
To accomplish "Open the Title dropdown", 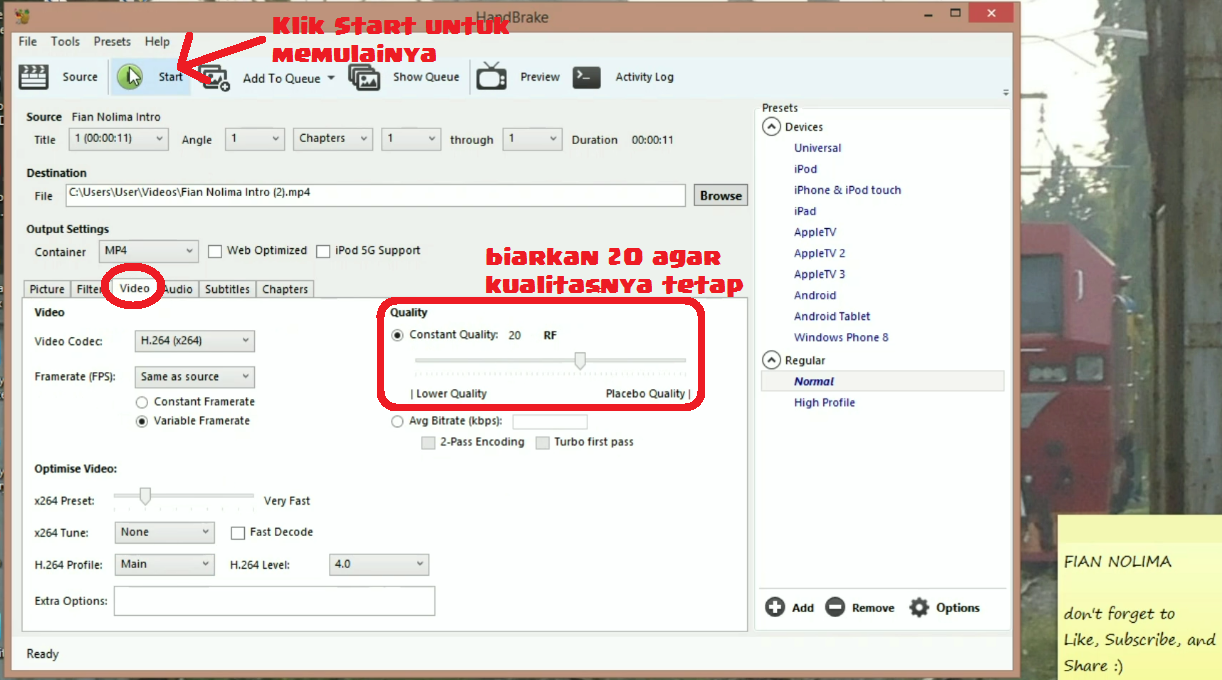I will [118, 139].
